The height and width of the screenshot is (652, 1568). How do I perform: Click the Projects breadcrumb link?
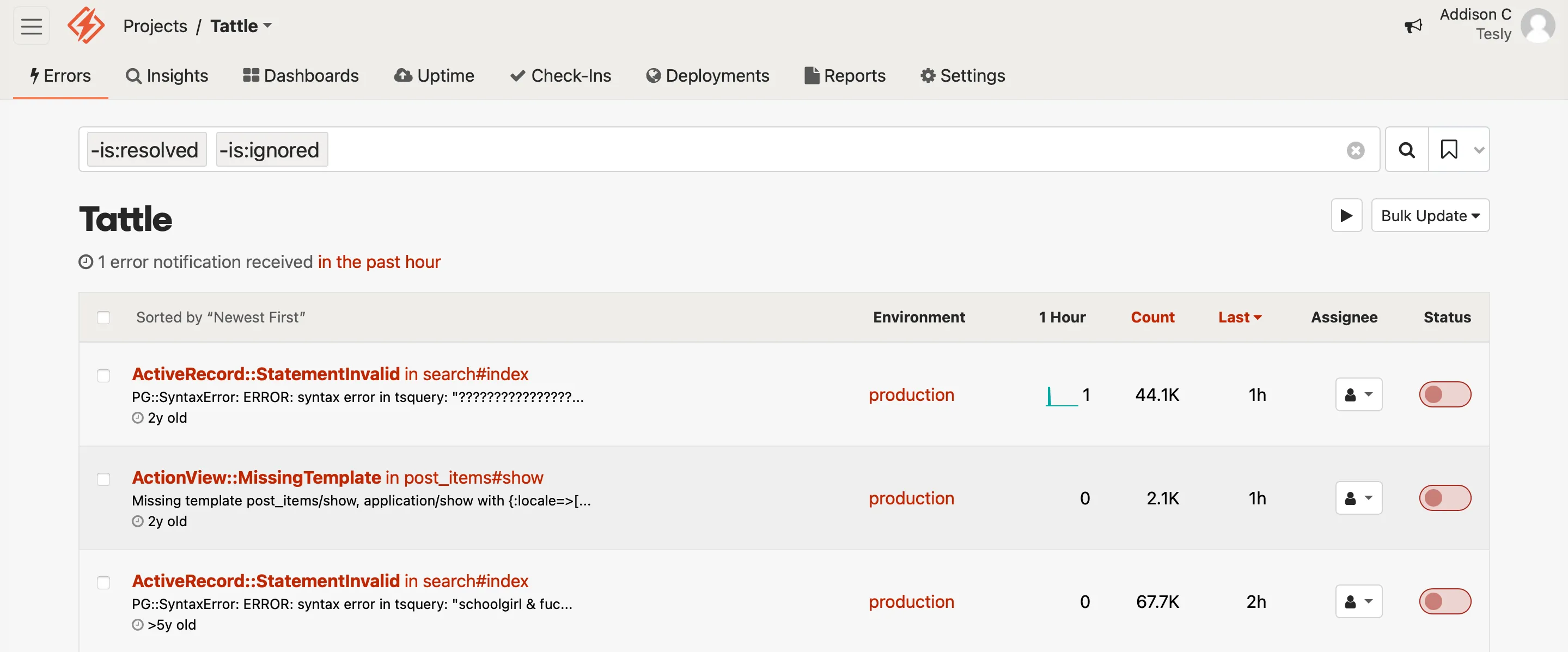pyautogui.click(x=155, y=26)
